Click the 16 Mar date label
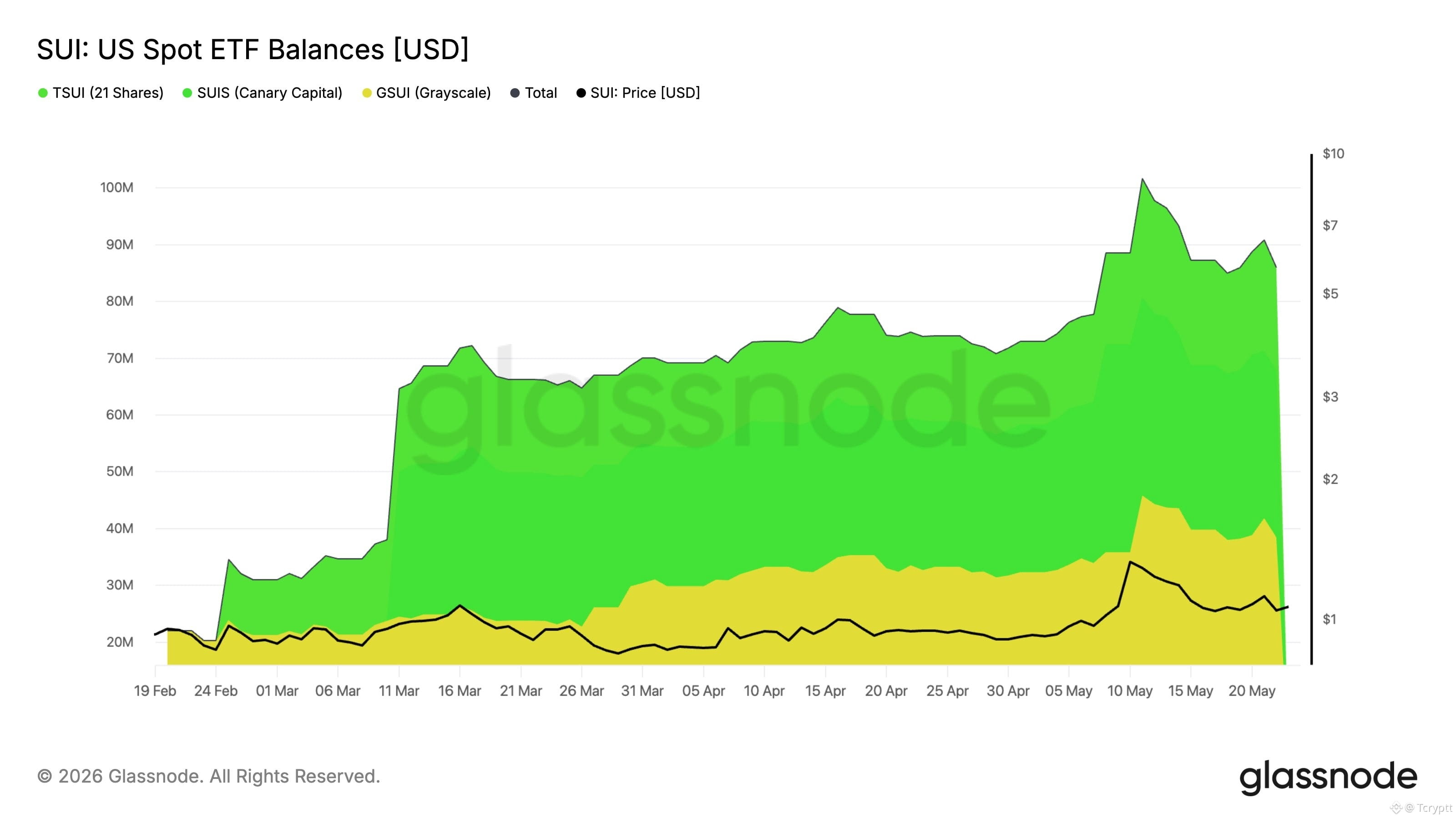The image size is (1456, 819). click(x=460, y=691)
